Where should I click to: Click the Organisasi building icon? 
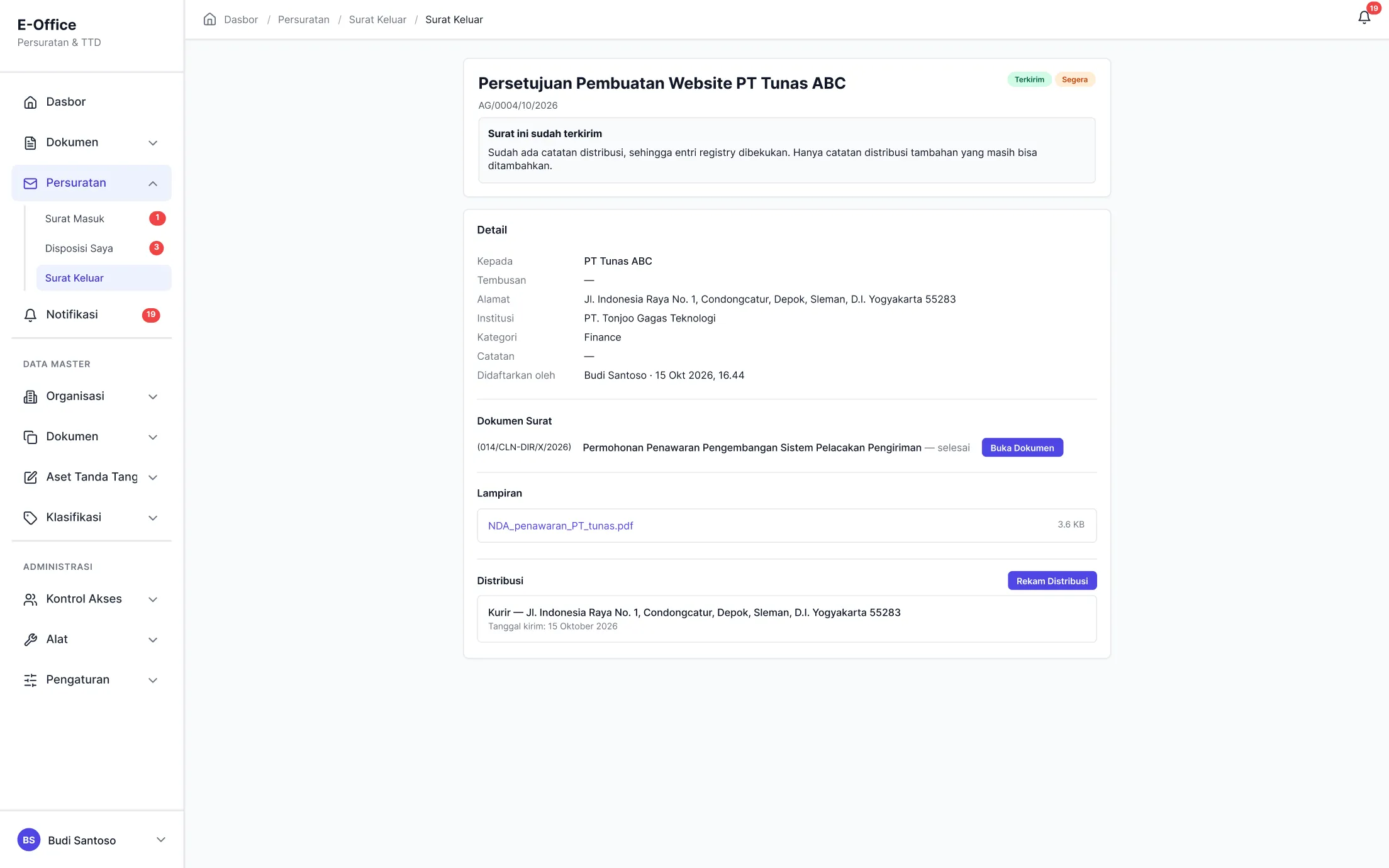click(x=30, y=396)
